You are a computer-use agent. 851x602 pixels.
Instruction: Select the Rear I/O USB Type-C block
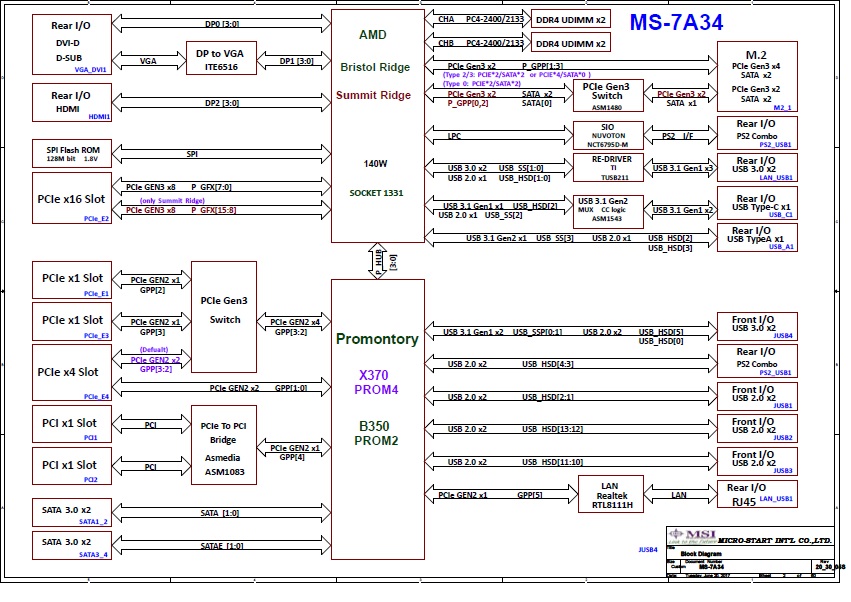click(755, 206)
